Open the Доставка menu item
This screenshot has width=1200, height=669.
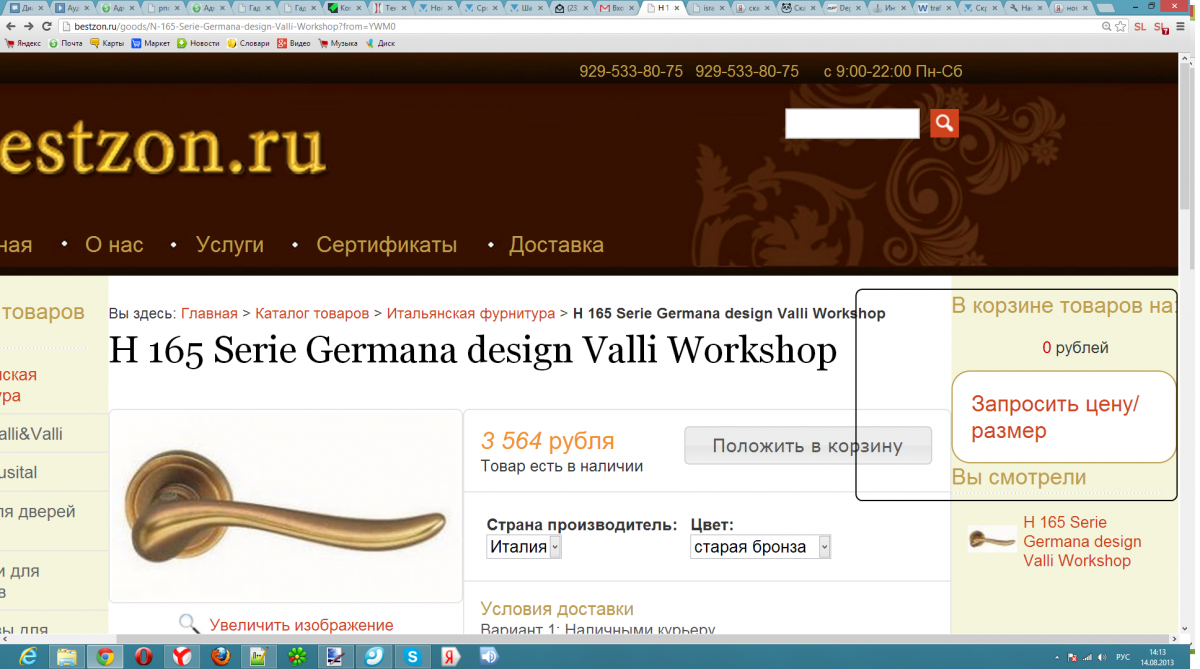(x=556, y=245)
